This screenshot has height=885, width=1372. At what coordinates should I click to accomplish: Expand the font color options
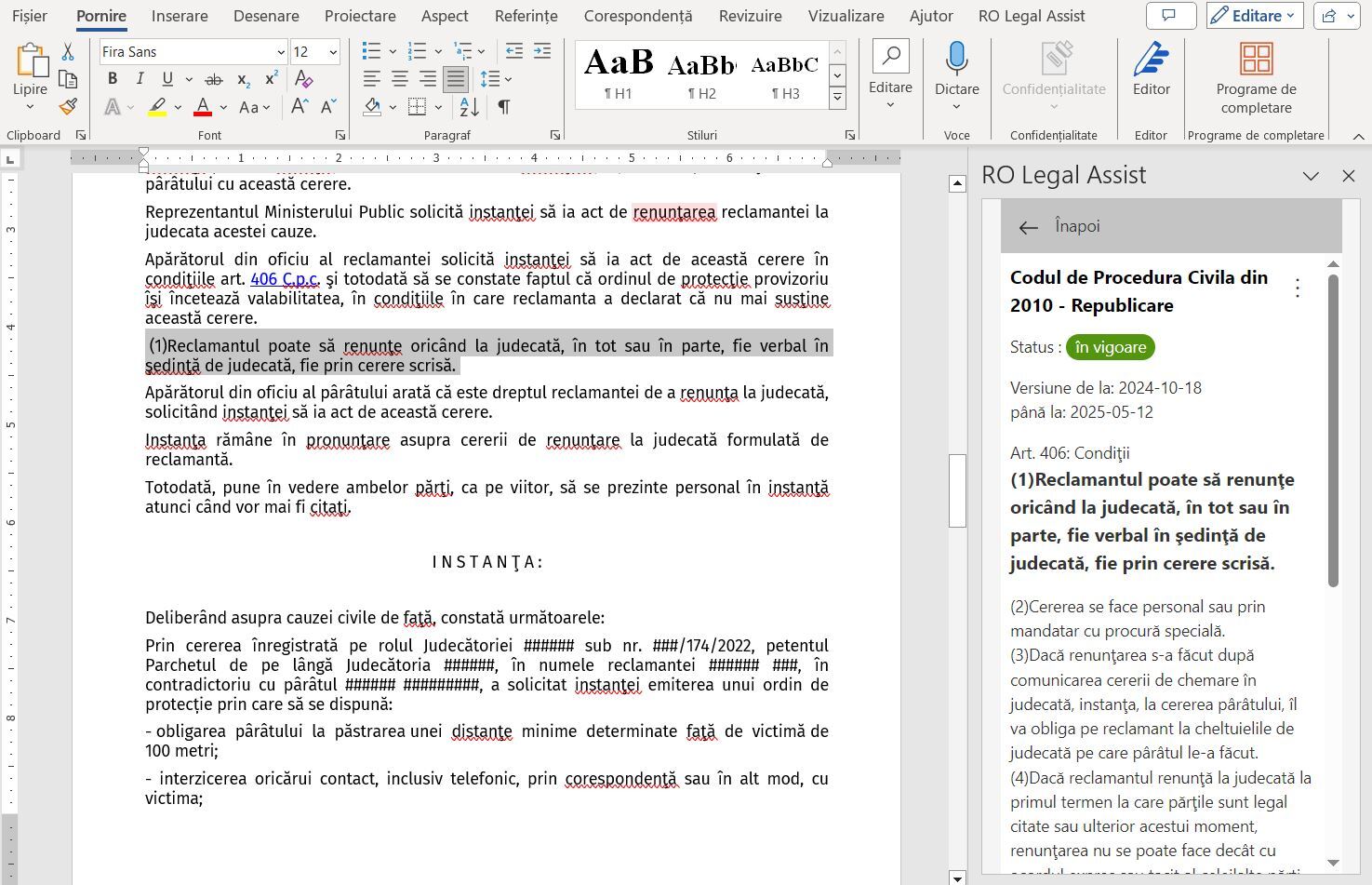[223, 108]
